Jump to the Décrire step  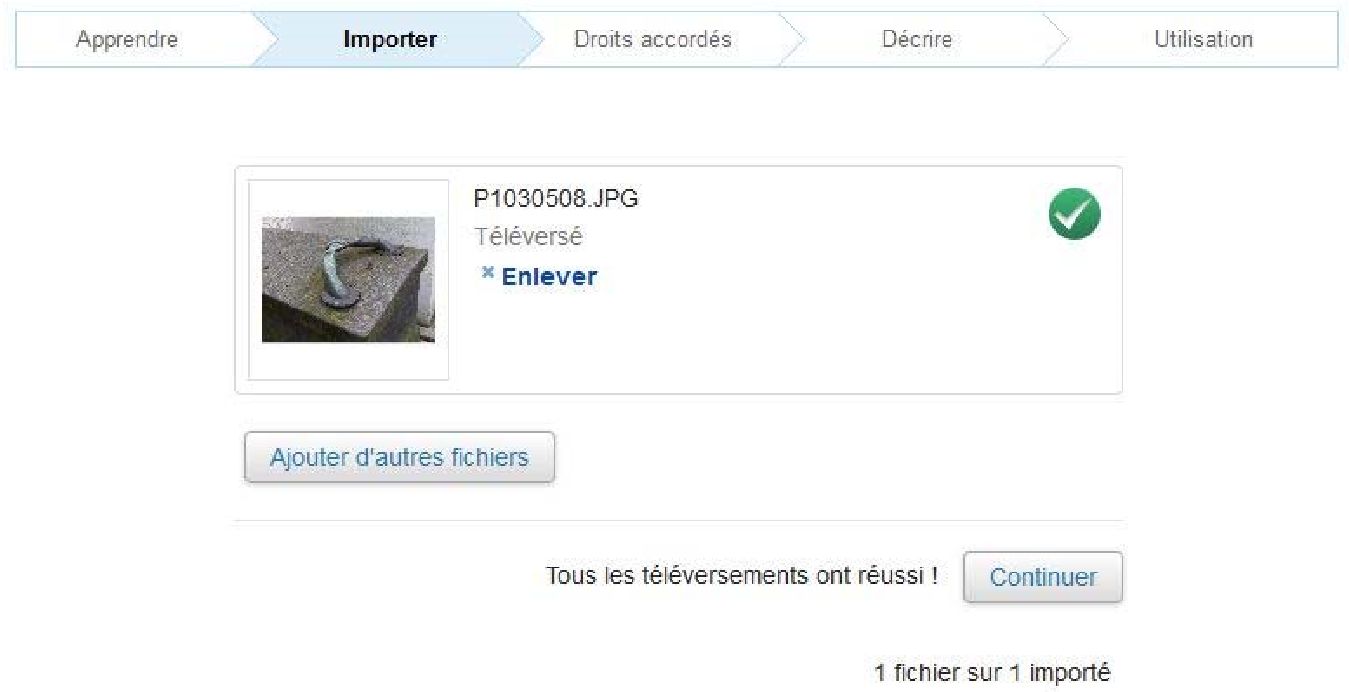tap(917, 40)
